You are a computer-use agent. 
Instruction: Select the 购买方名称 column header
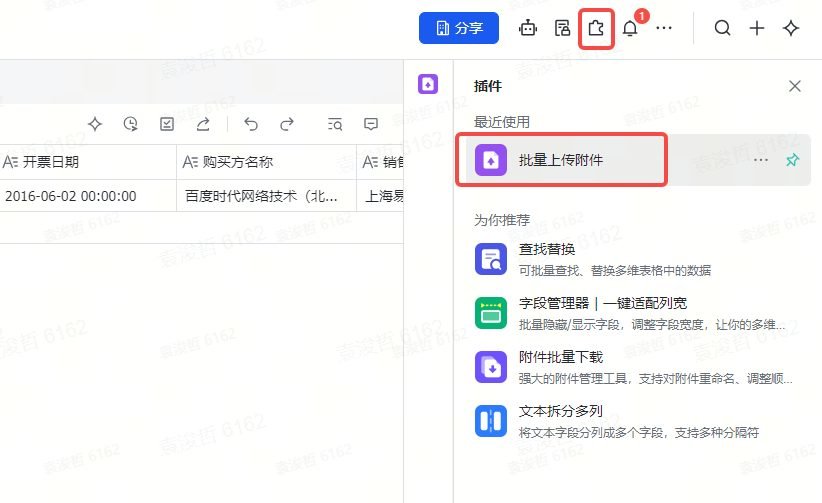pos(266,162)
